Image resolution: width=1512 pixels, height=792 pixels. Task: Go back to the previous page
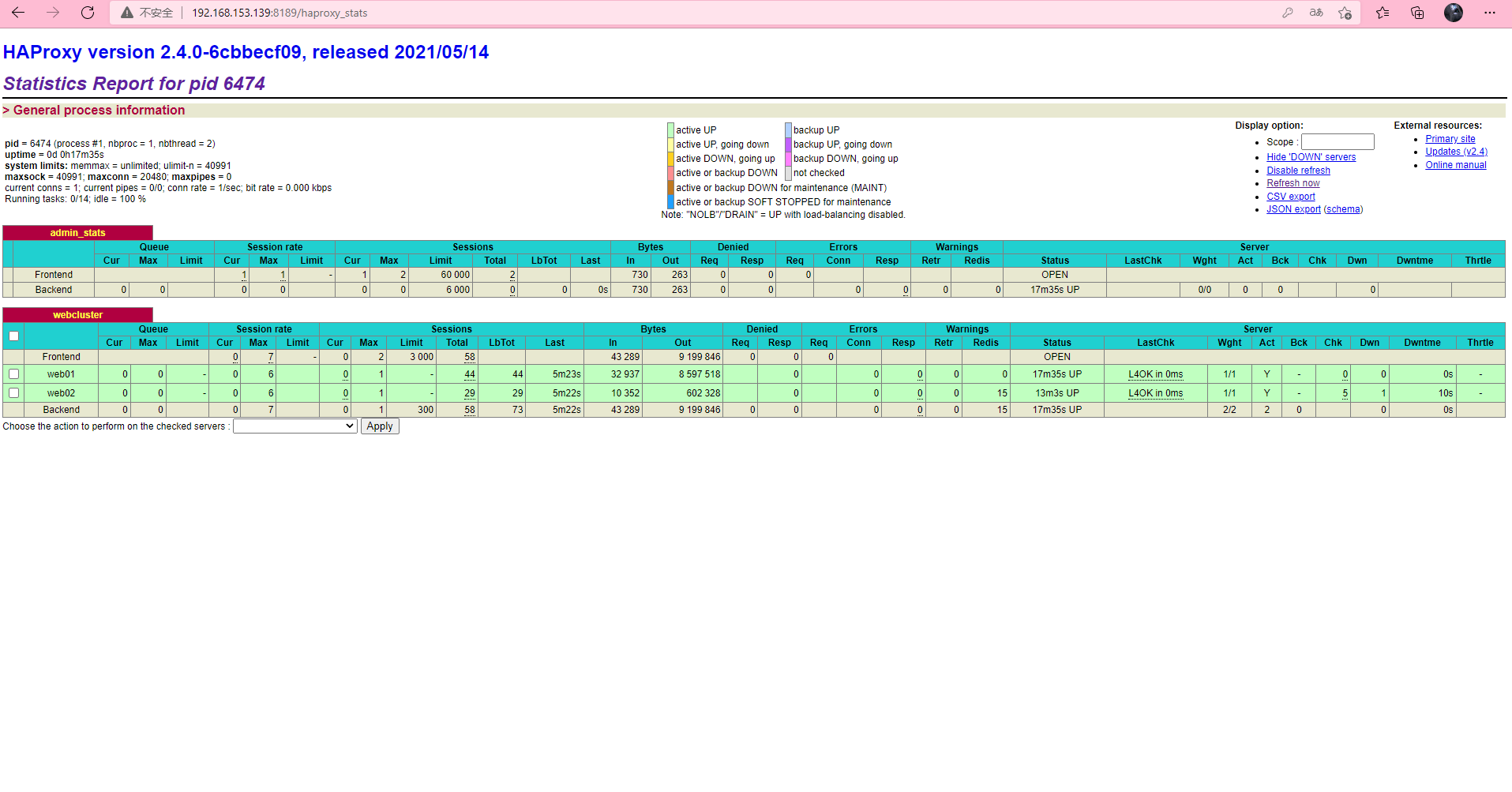point(18,13)
